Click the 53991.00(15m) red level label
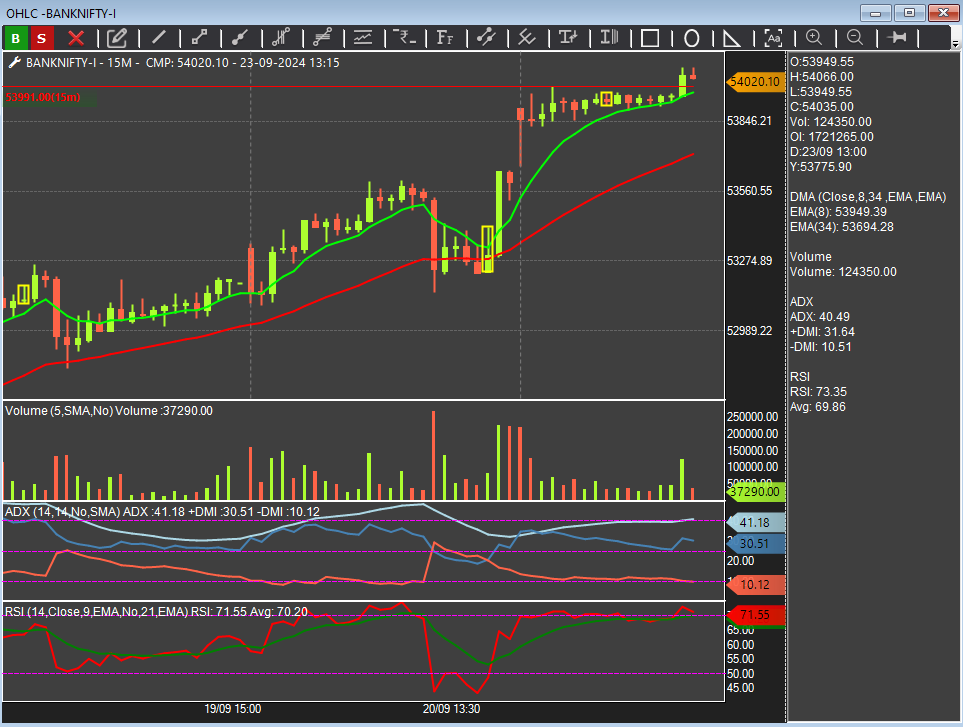963x727 pixels. point(43,97)
